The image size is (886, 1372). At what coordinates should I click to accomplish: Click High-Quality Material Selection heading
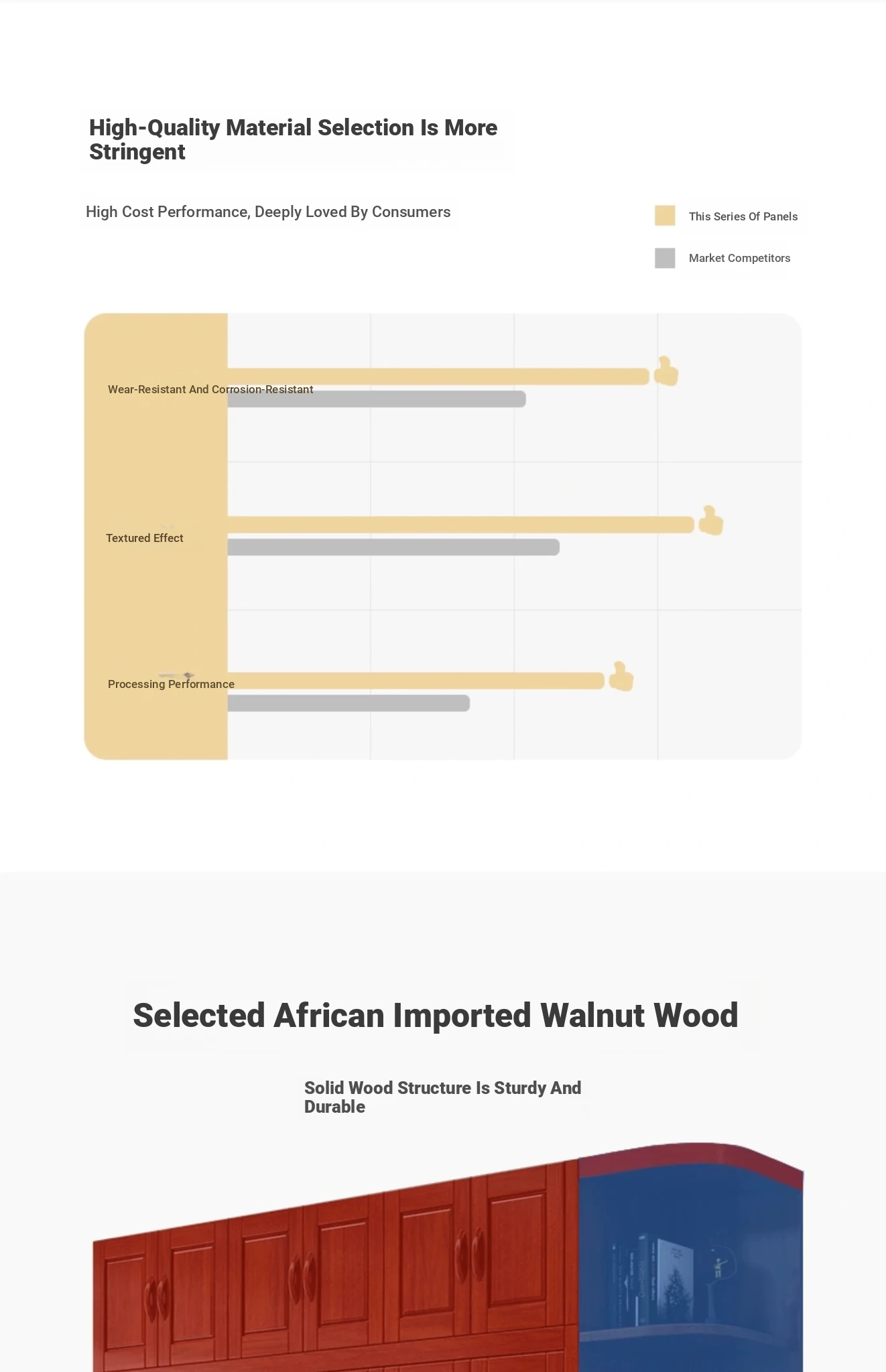(x=293, y=139)
